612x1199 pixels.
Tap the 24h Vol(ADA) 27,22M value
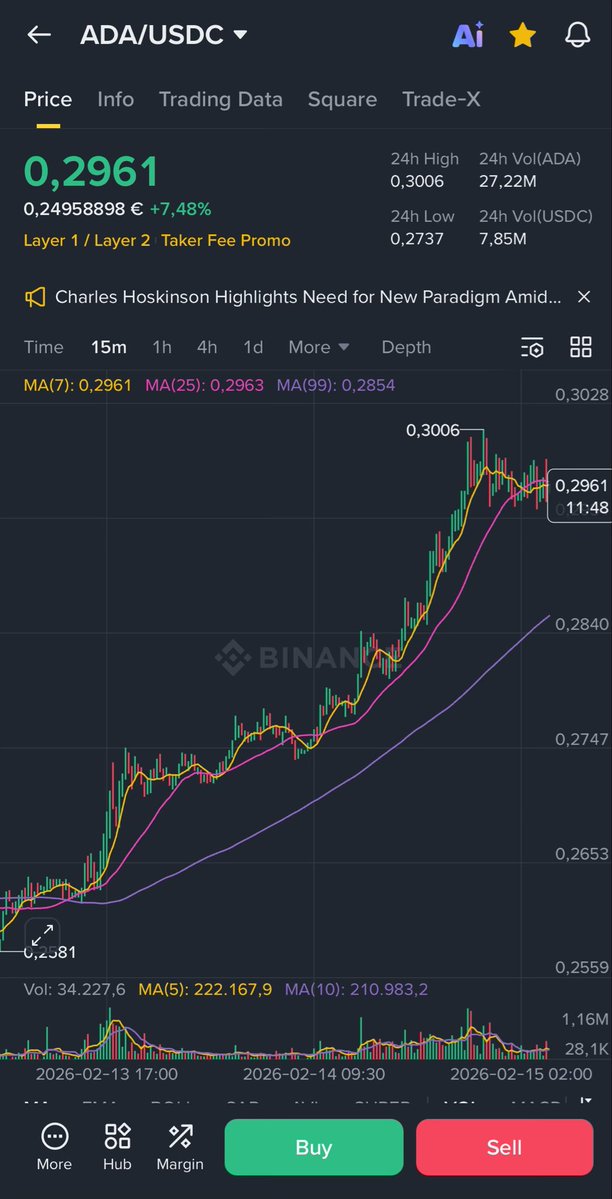(507, 182)
